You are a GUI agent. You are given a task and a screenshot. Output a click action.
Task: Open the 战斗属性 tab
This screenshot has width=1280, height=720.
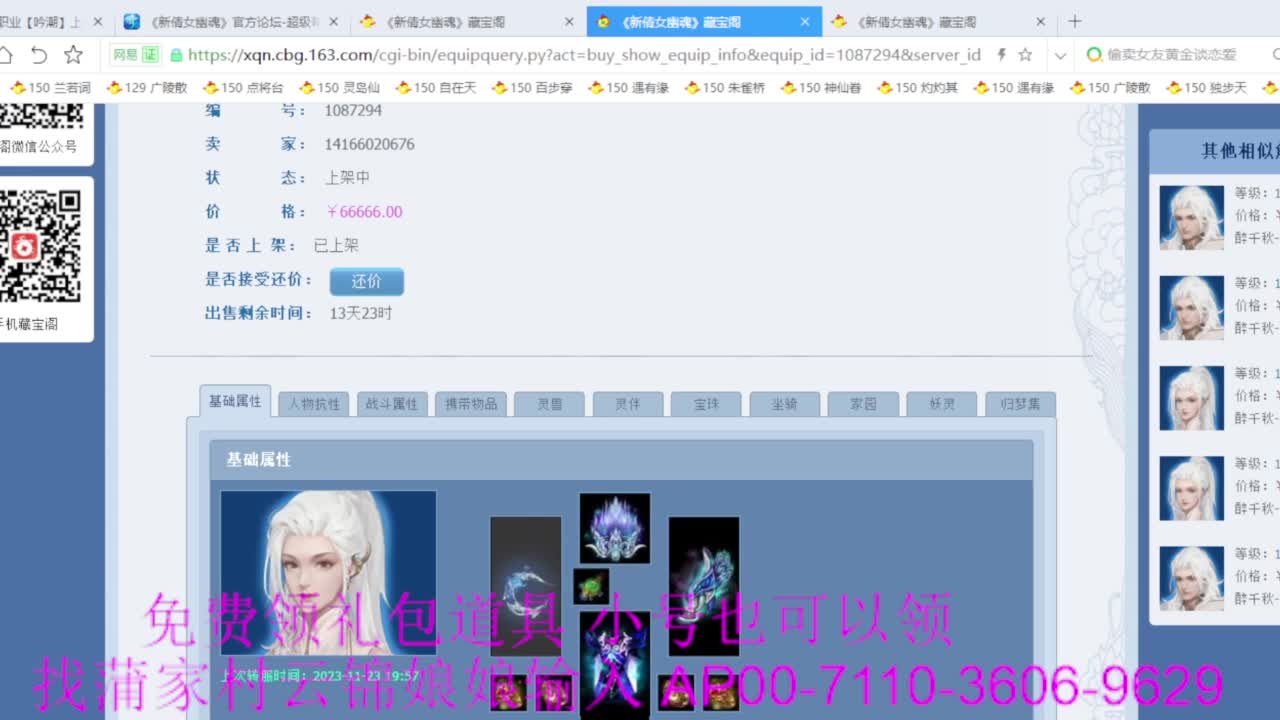pyautogui.click(x=392, y=404)
